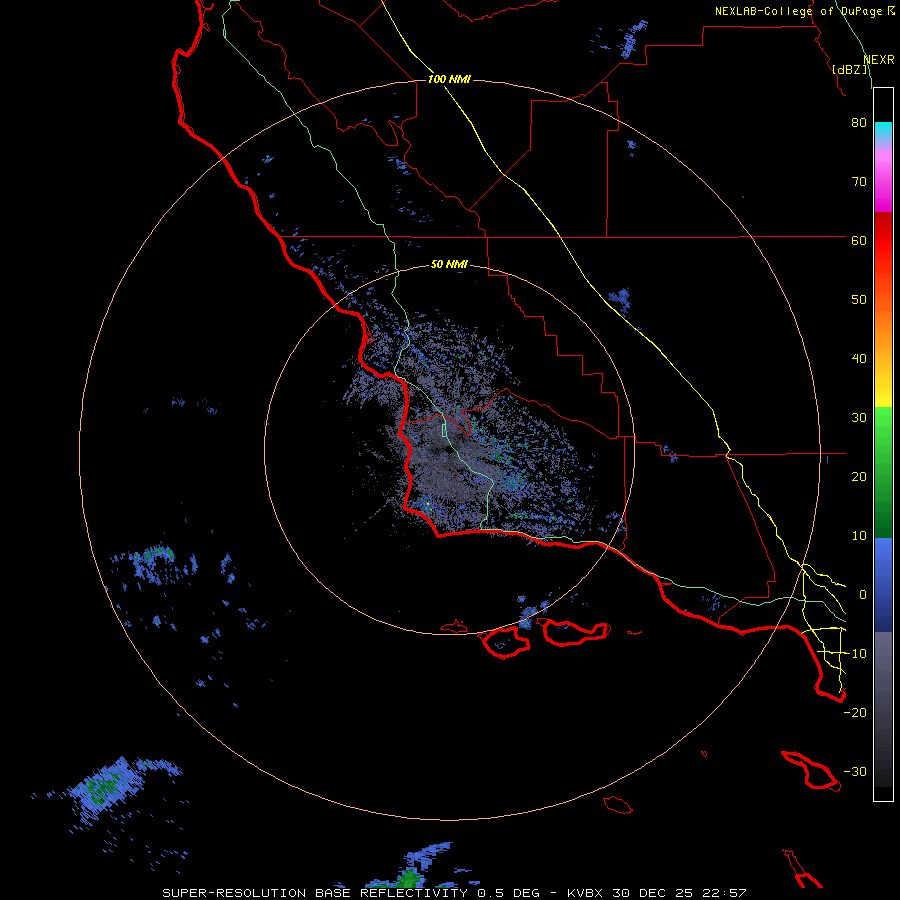Click the 80 value on the dBZ scale
The height and width of the screenshot is (900, 900).
pyautogui.click(x=859, y=123)
